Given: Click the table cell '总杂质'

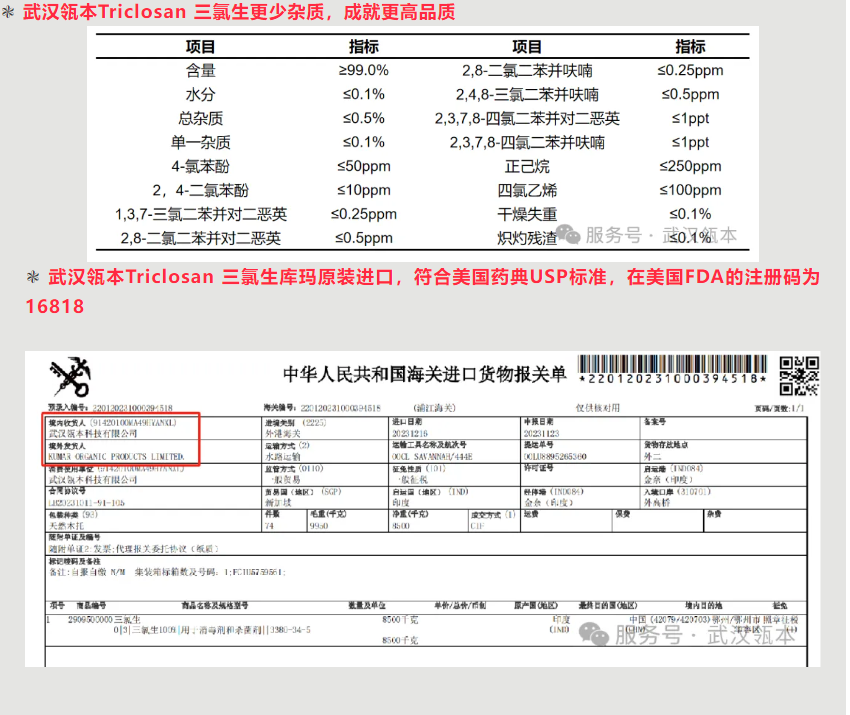Looking at the screenshot, I should [x=201, y=118].
